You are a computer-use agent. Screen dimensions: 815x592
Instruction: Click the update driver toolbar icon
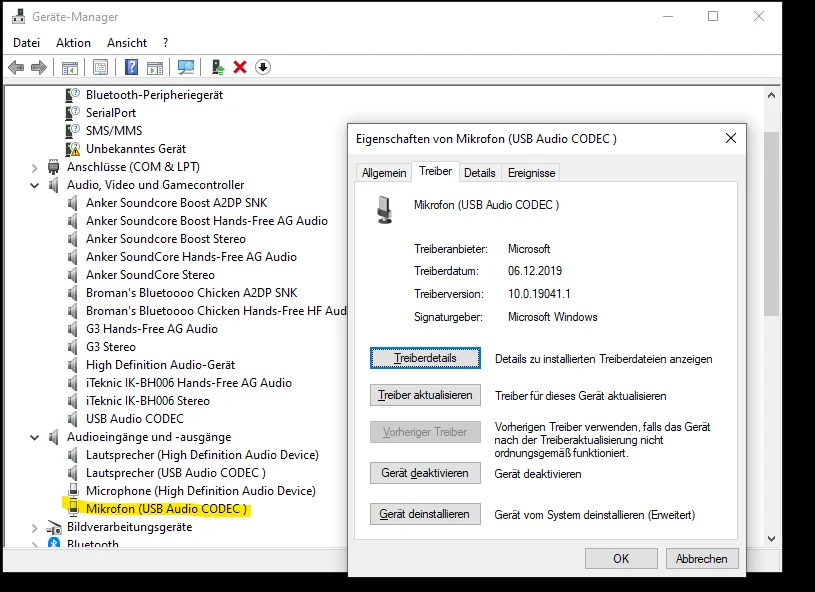tap(217, 67)
